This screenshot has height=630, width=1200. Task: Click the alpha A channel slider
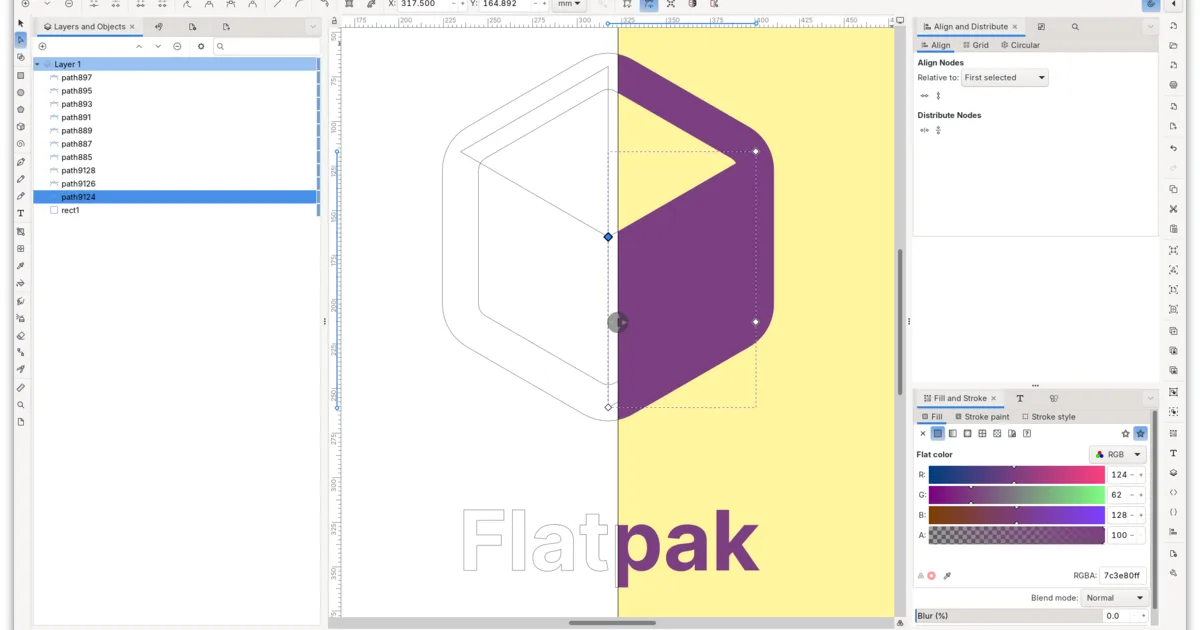pos(1016,535)
